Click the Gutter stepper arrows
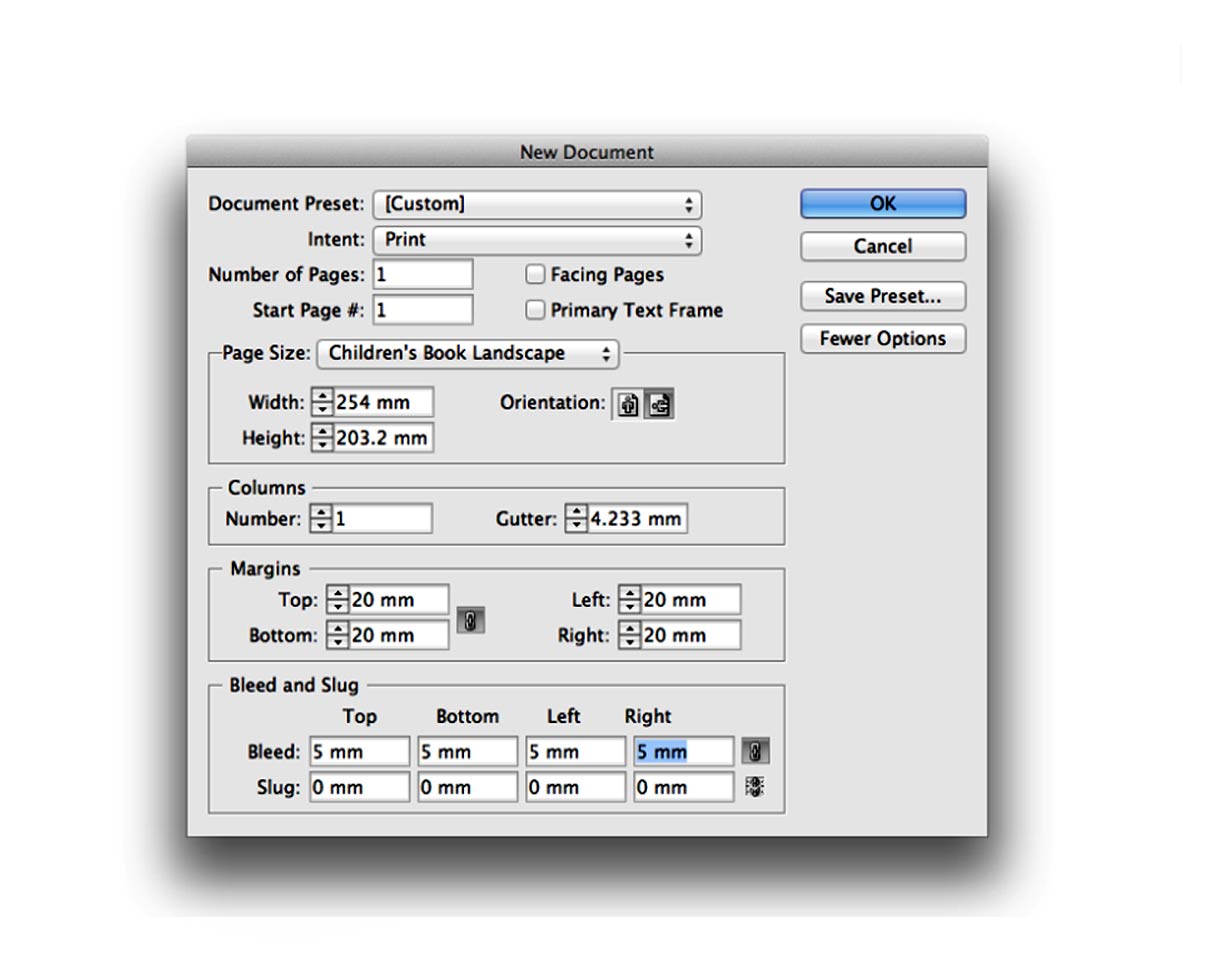Screen dimensions: 1206x960 (x=576, y=519)
